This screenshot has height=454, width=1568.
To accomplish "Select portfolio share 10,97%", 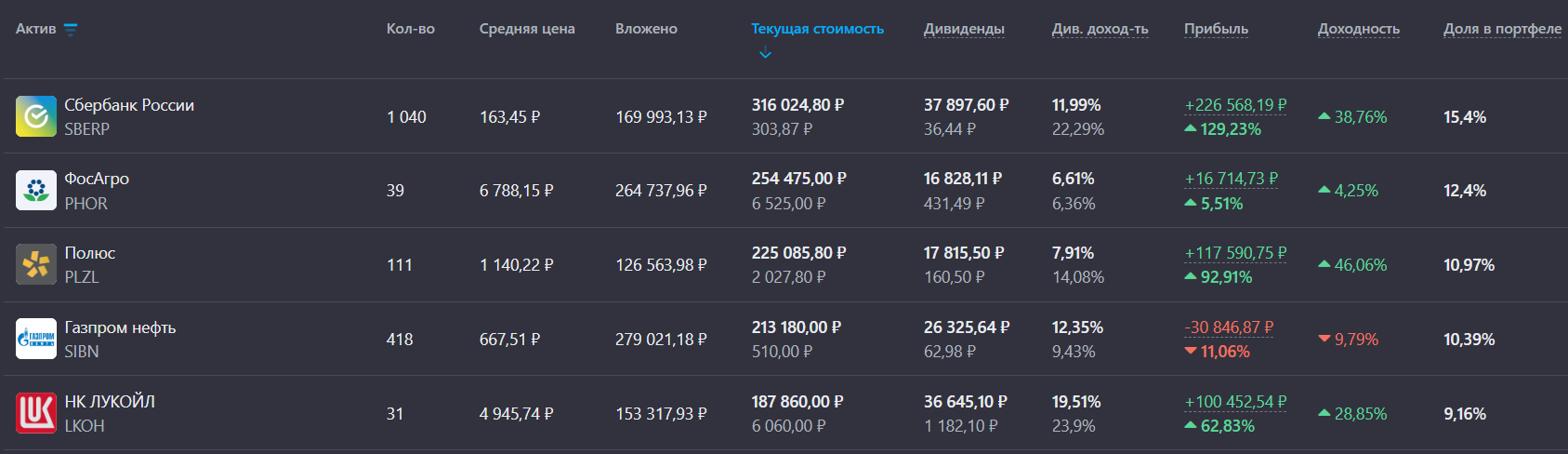I will tap(1469, 265).
